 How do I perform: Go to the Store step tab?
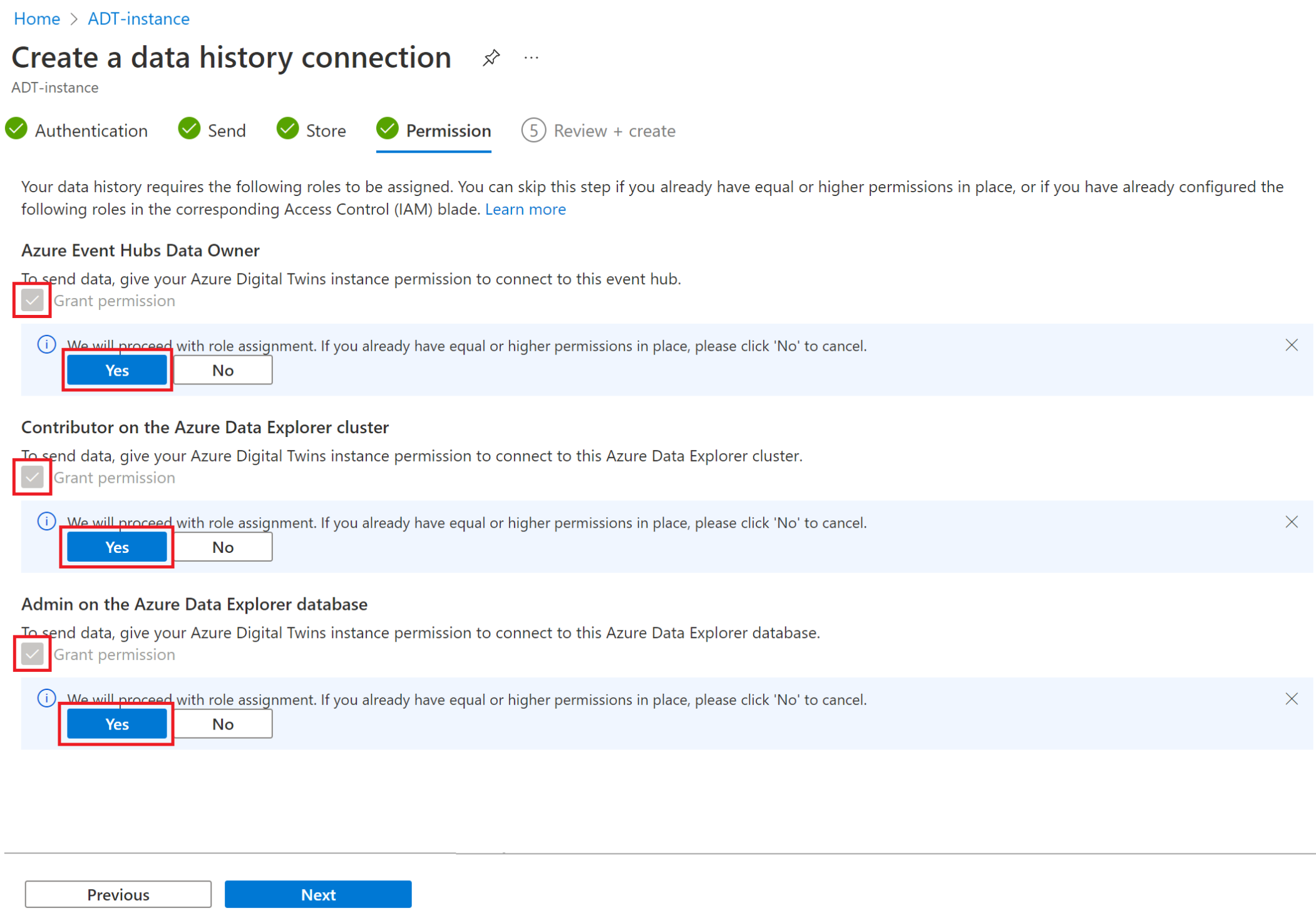[311, 130]
